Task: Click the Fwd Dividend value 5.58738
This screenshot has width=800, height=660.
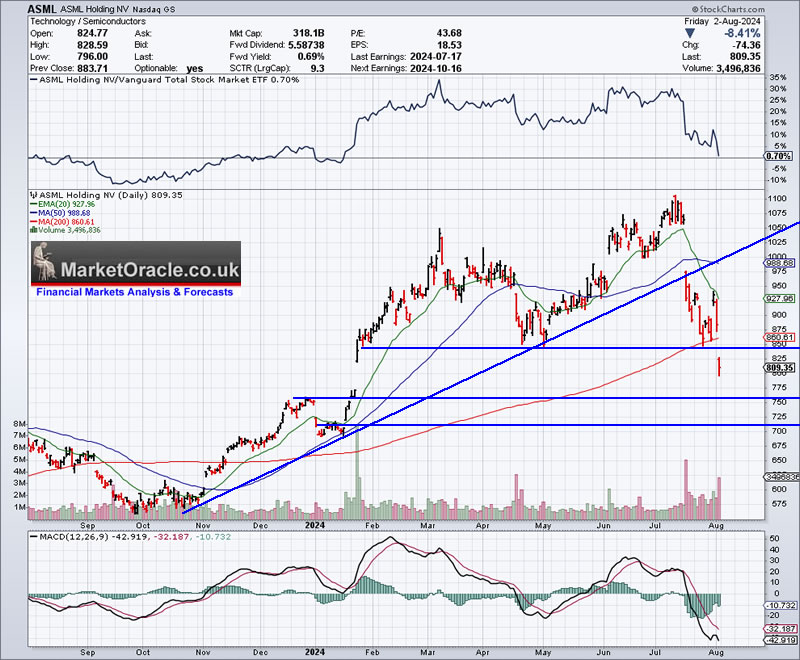Action: point(306,45)
